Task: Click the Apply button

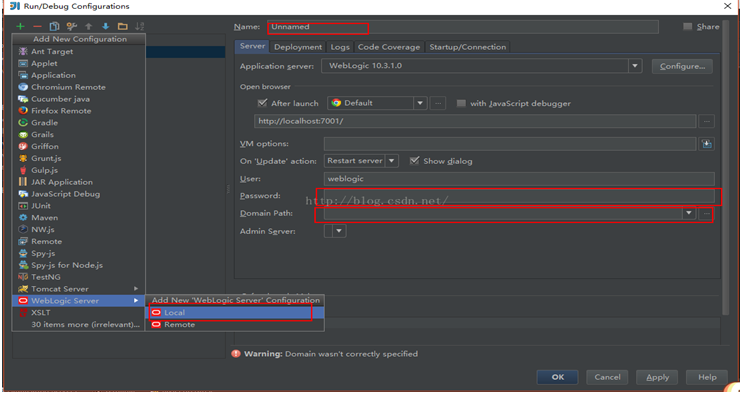Action: pyautogui.click(x=657, y=377)
